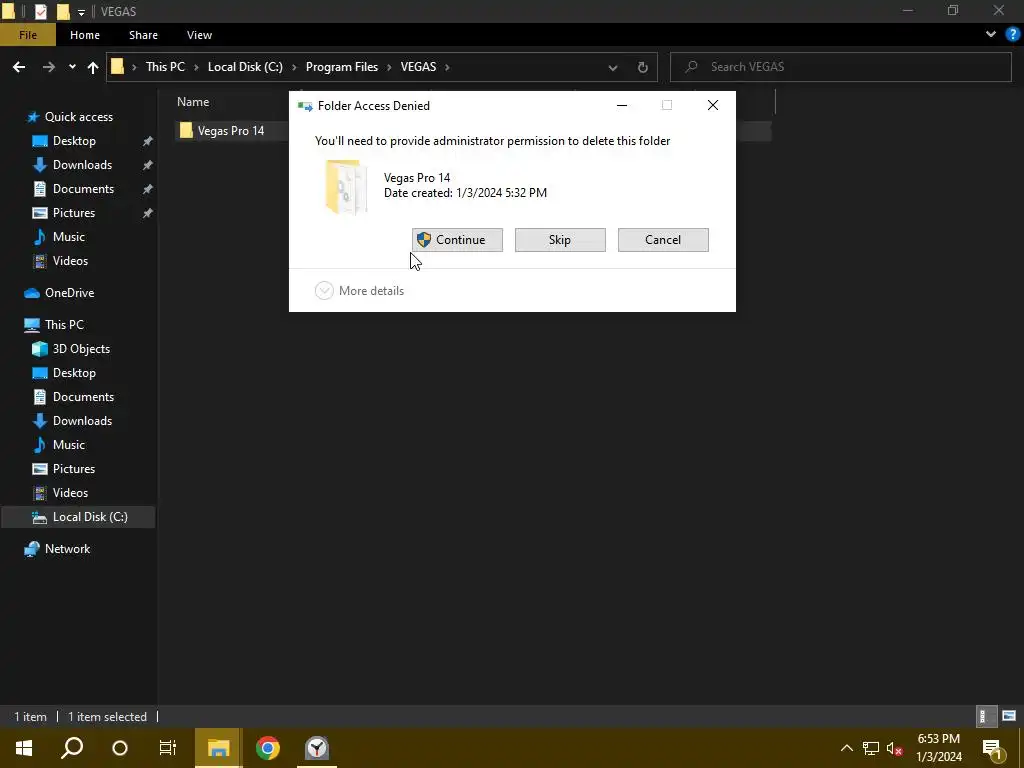Go up one folder level
Image resolution: width=1024 pixels, height=768 pixels.
(93, 67)
